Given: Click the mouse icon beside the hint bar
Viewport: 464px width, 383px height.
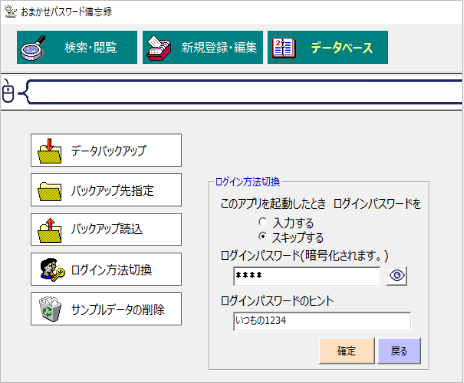Looking at the screenshot, I should point(8,92).
